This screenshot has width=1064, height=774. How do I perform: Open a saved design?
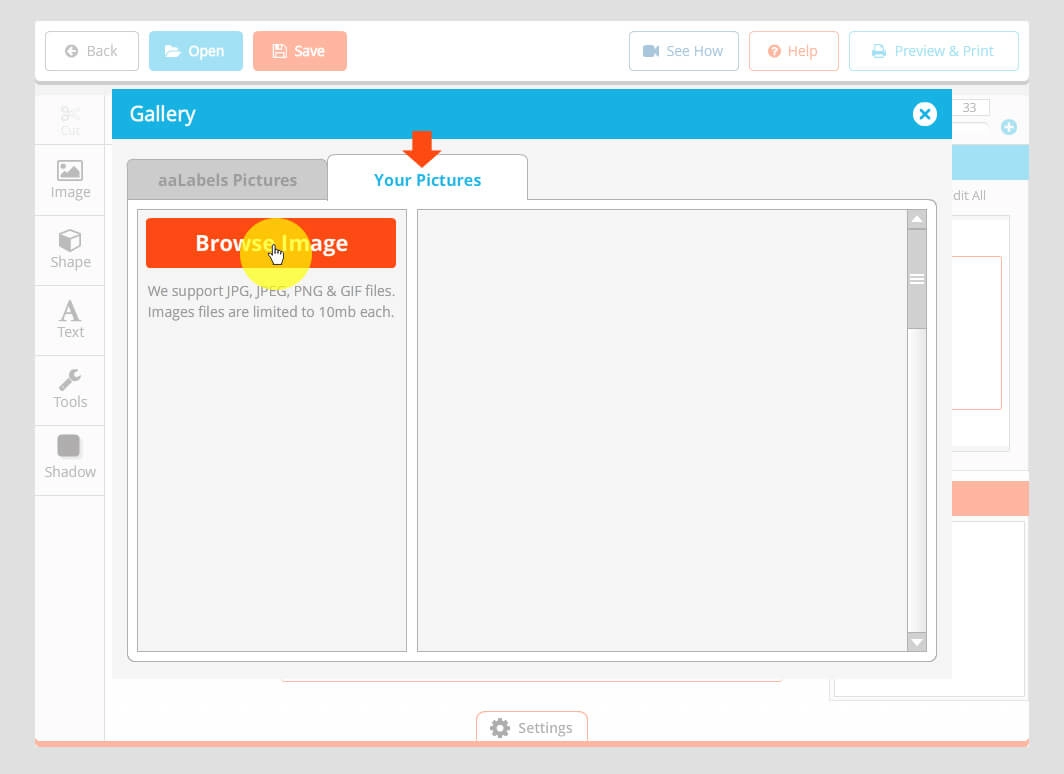tap(195, 51)
